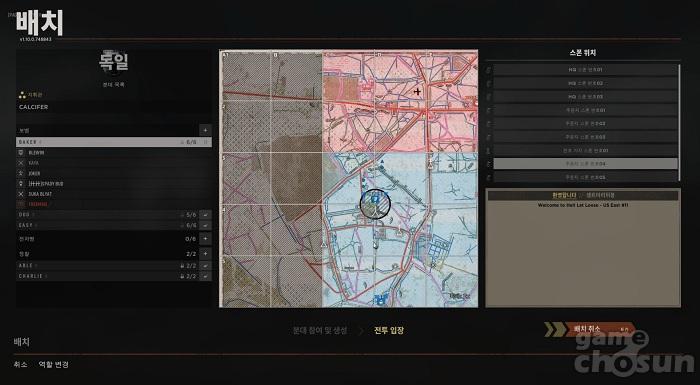Click icon left of 주둔지 스폰 번호 03
The width and height of the screenshot is (700, 385).
(489, 137)
